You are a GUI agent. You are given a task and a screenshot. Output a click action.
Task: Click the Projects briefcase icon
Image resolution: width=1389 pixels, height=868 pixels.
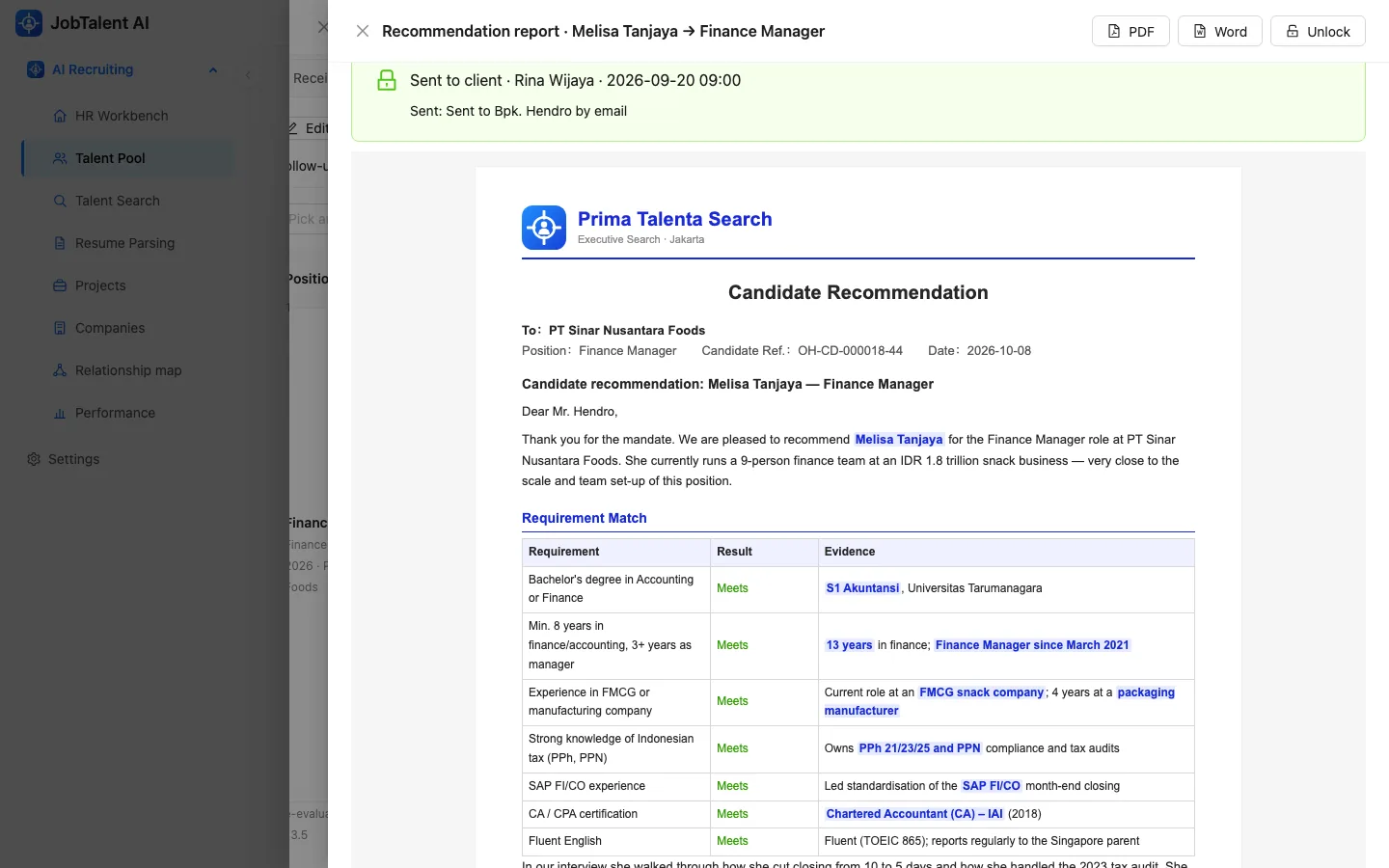[60, 285]
